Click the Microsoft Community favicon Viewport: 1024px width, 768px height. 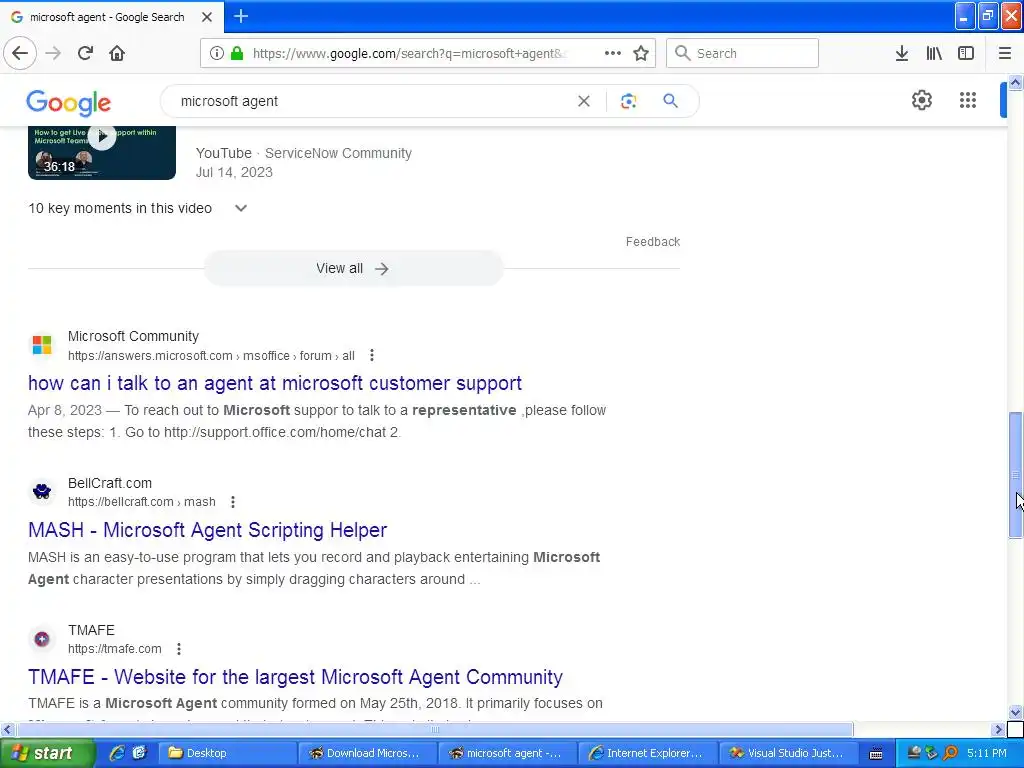42,345
